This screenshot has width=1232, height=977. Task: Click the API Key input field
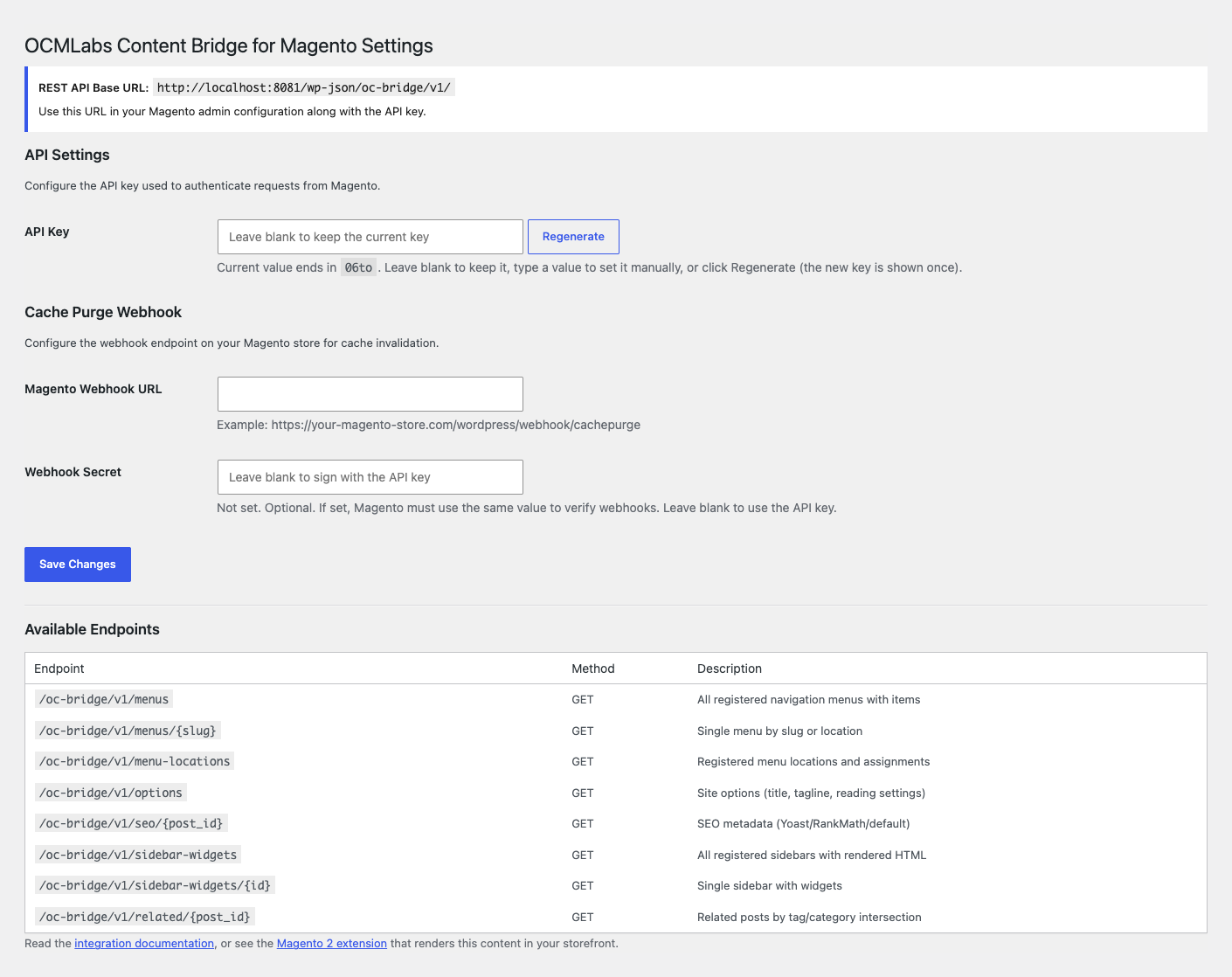click(370, 237)
